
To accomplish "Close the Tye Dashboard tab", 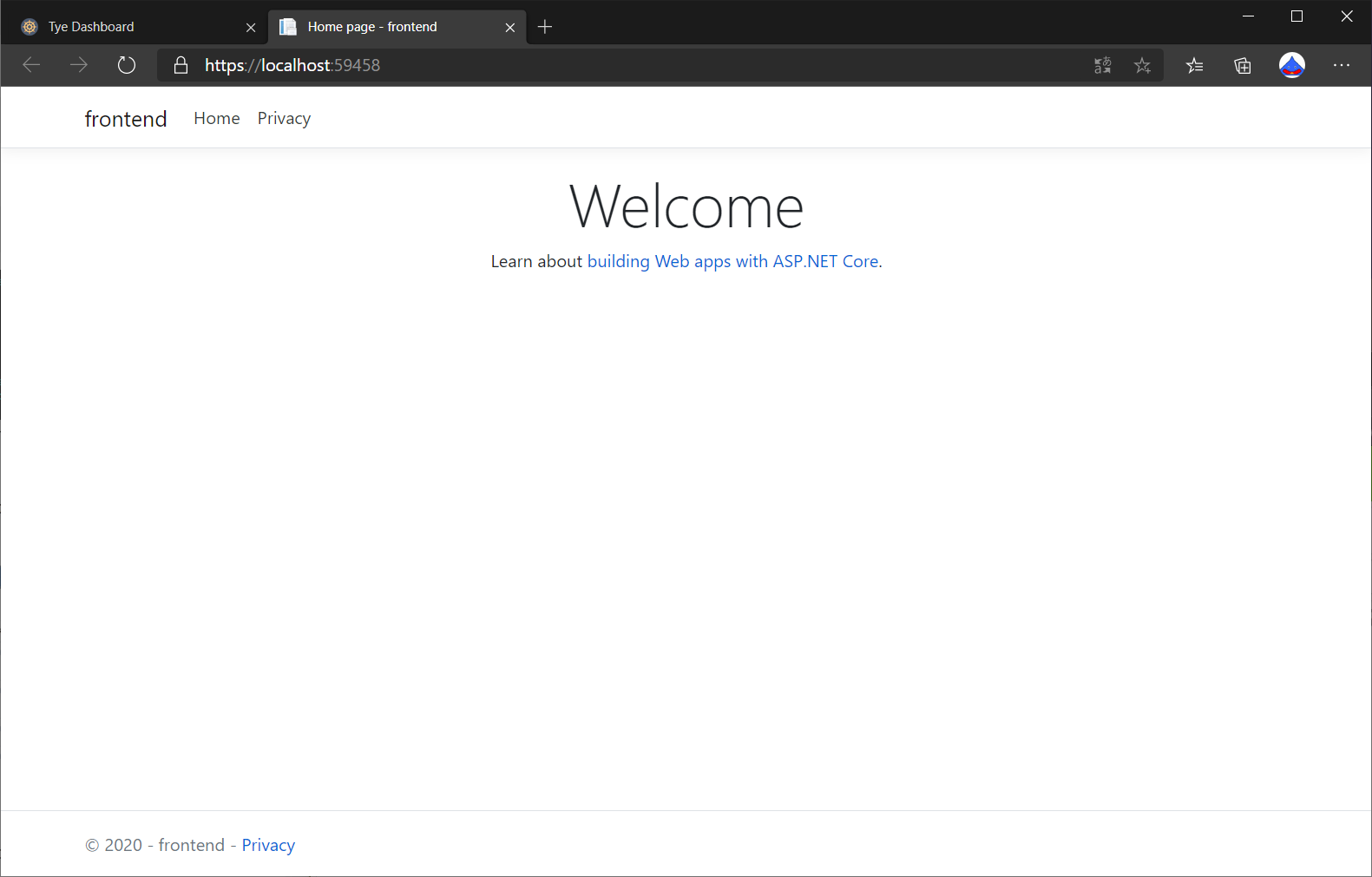I will point(251,28).
